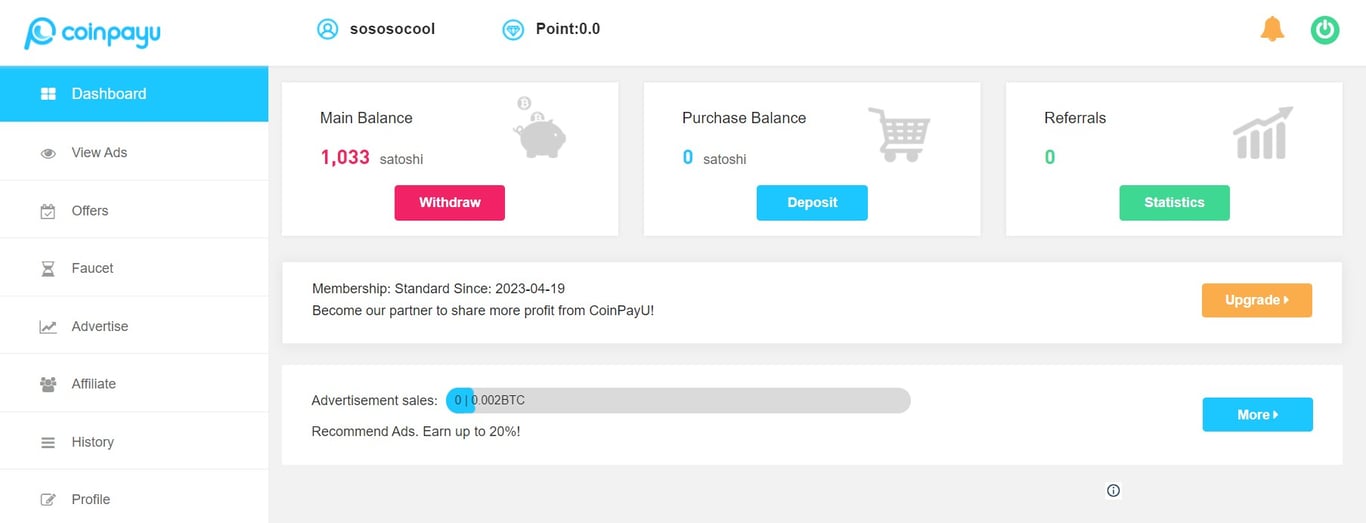Viewport: 1366px width, 523px height.
Task: Click the piggy bank icon in Main Balance
Action: [540, 128]
